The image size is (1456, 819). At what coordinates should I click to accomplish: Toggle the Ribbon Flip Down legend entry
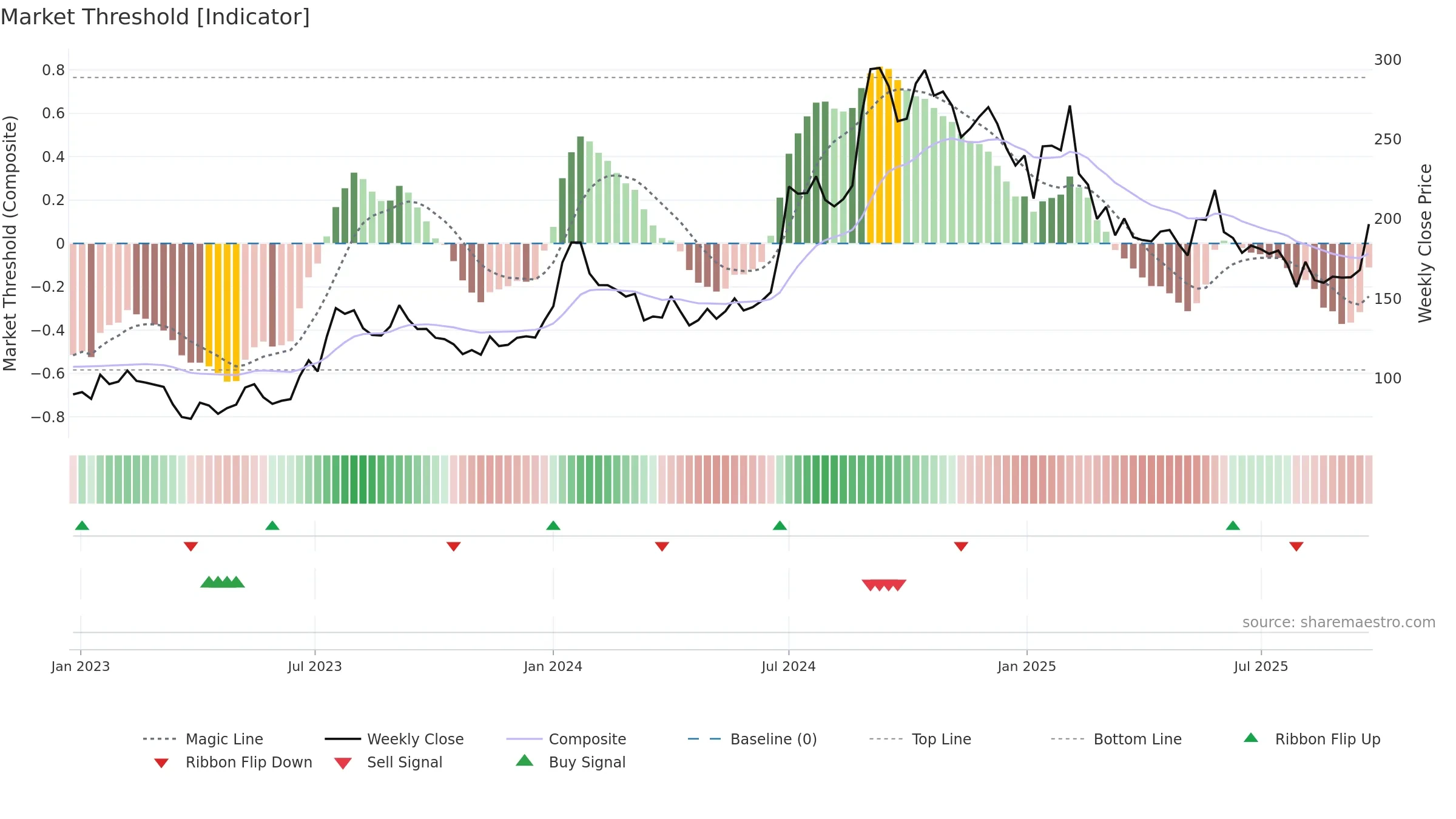pos(233,762)
